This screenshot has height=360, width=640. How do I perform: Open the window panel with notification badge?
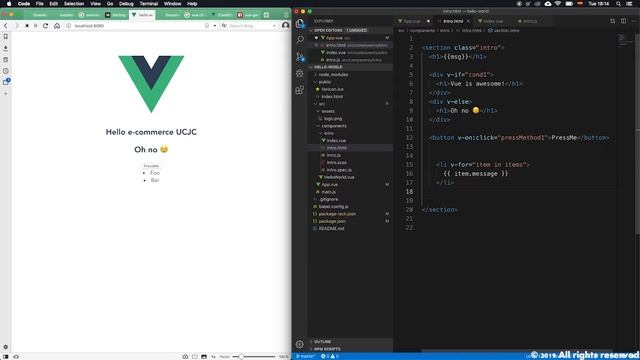click(x=6, y=82)
